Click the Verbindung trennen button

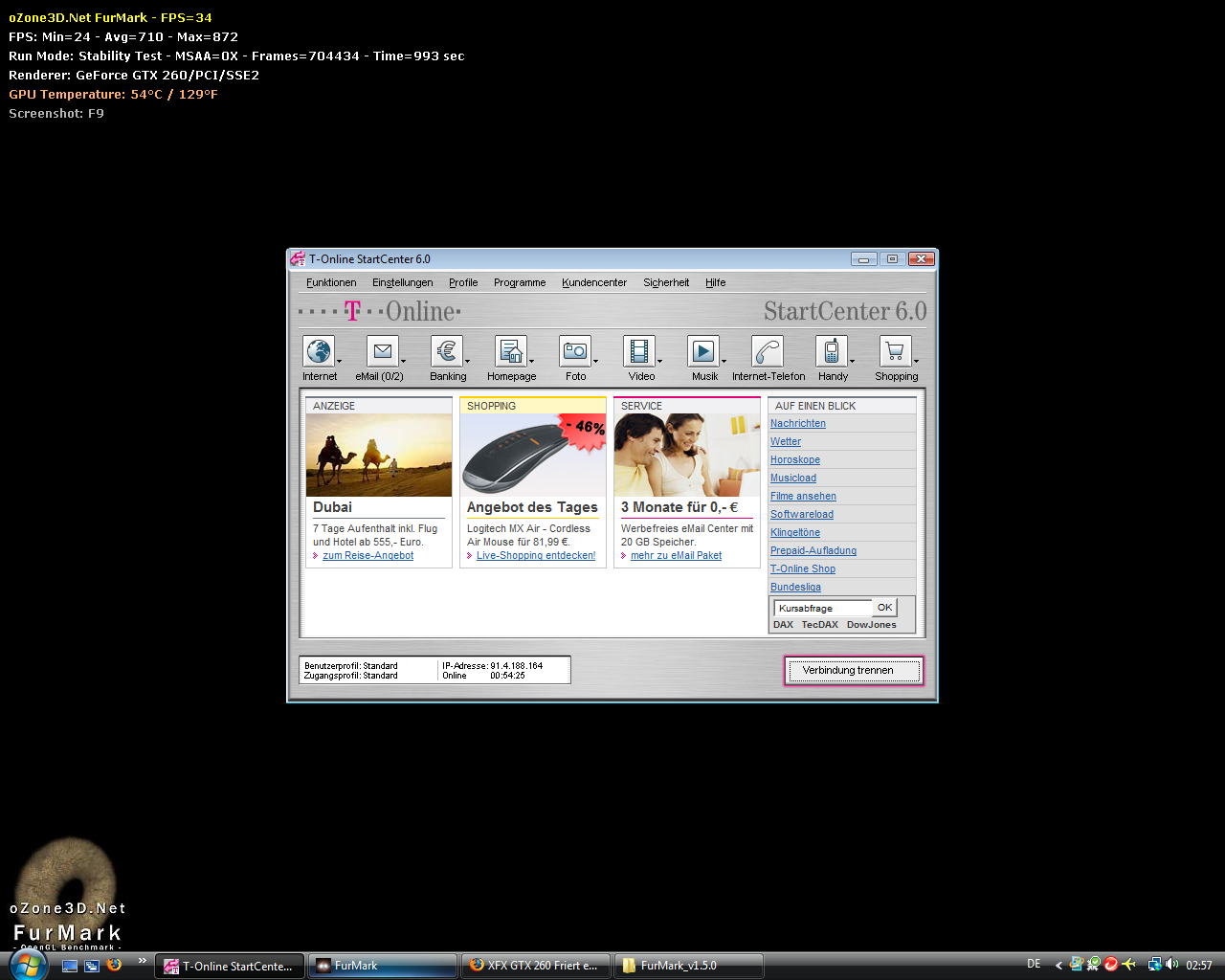click(854, 670)
